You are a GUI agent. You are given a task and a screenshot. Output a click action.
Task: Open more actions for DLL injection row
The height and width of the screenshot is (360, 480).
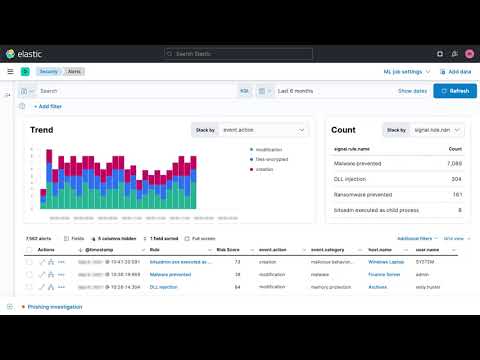tap(61, 287)
